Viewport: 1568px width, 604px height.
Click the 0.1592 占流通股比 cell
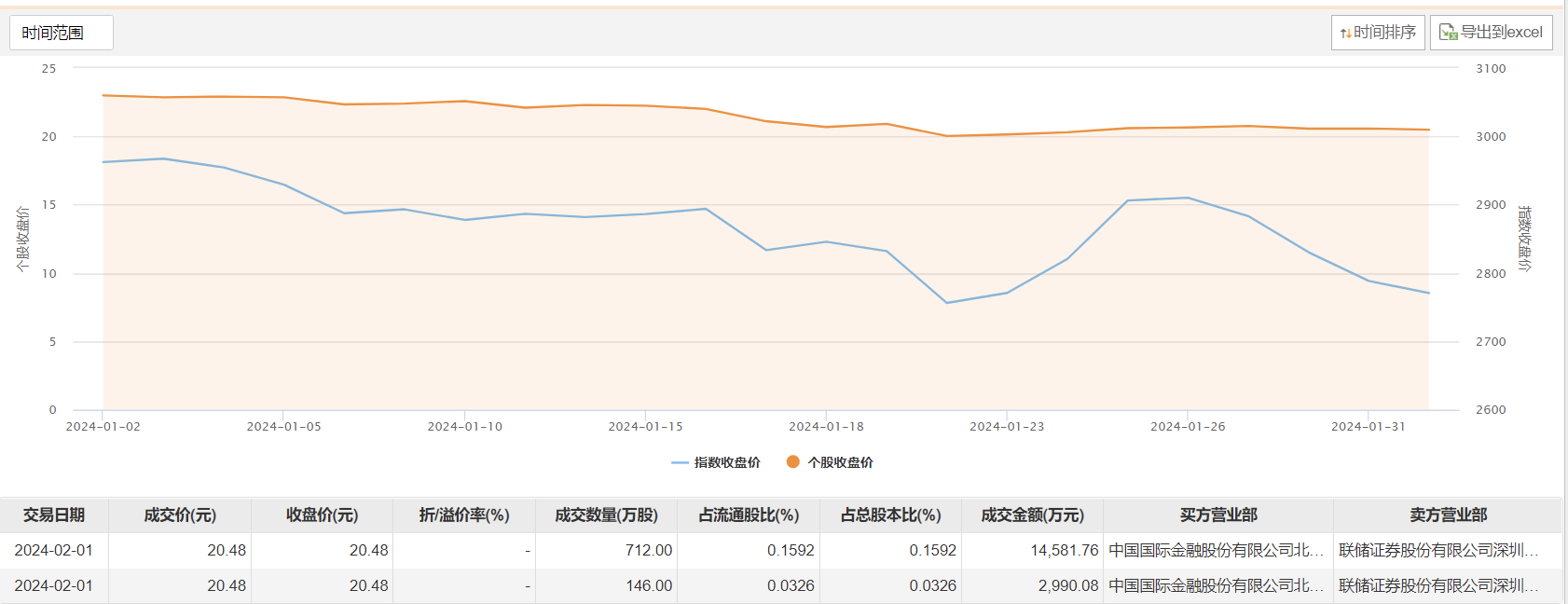749,551
